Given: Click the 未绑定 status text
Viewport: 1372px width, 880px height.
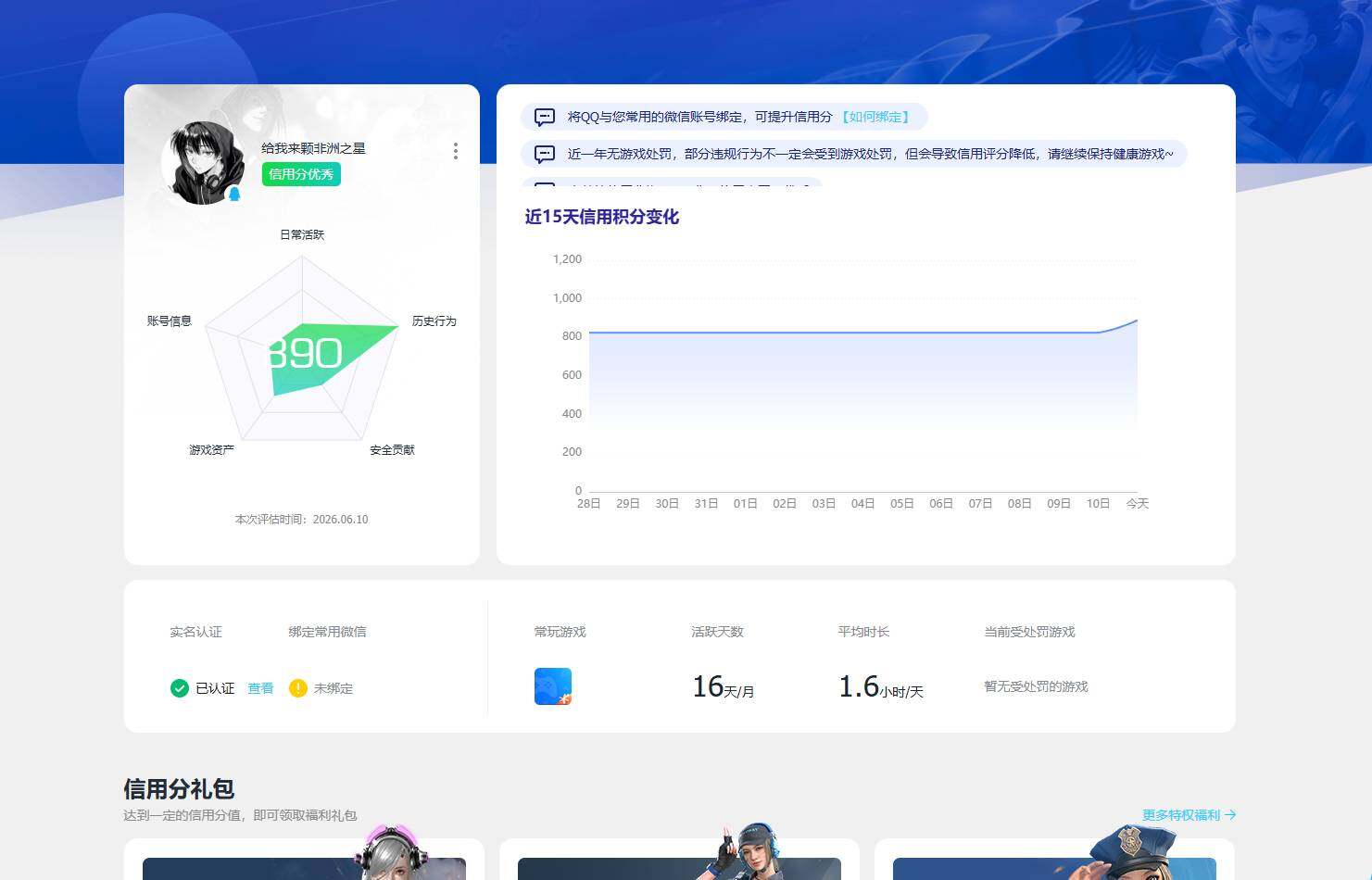Looking at the screenshot, I should pos(334,688).
